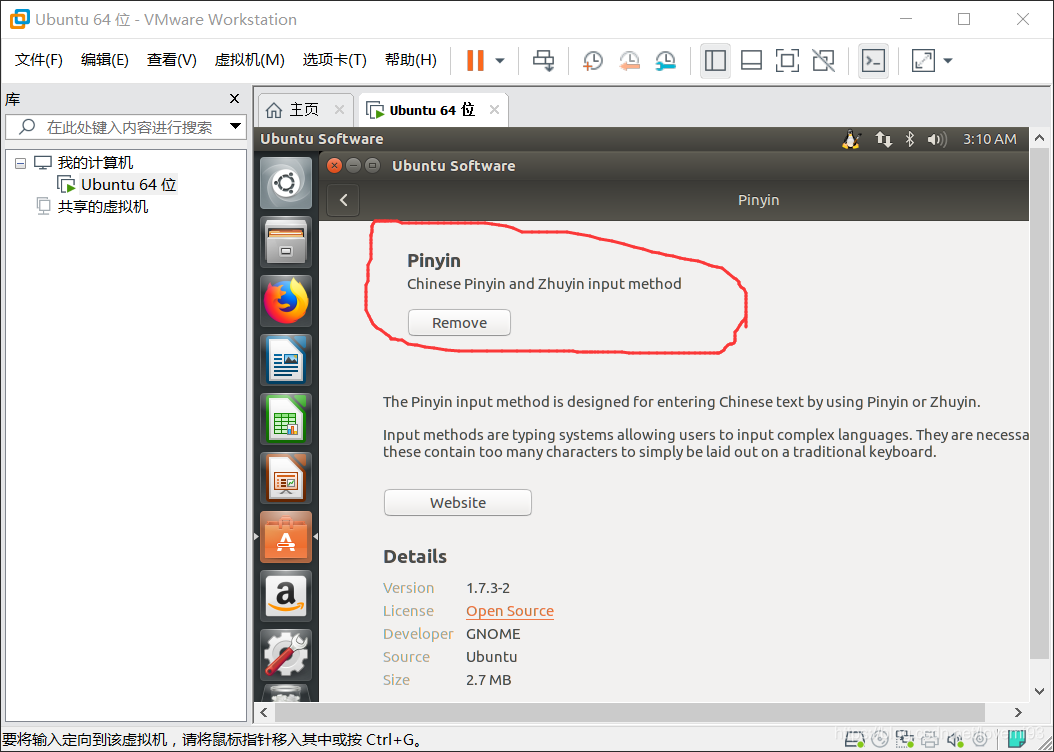Open the Amazon launcher icon
1054x752 pixels.
point(286,596)
